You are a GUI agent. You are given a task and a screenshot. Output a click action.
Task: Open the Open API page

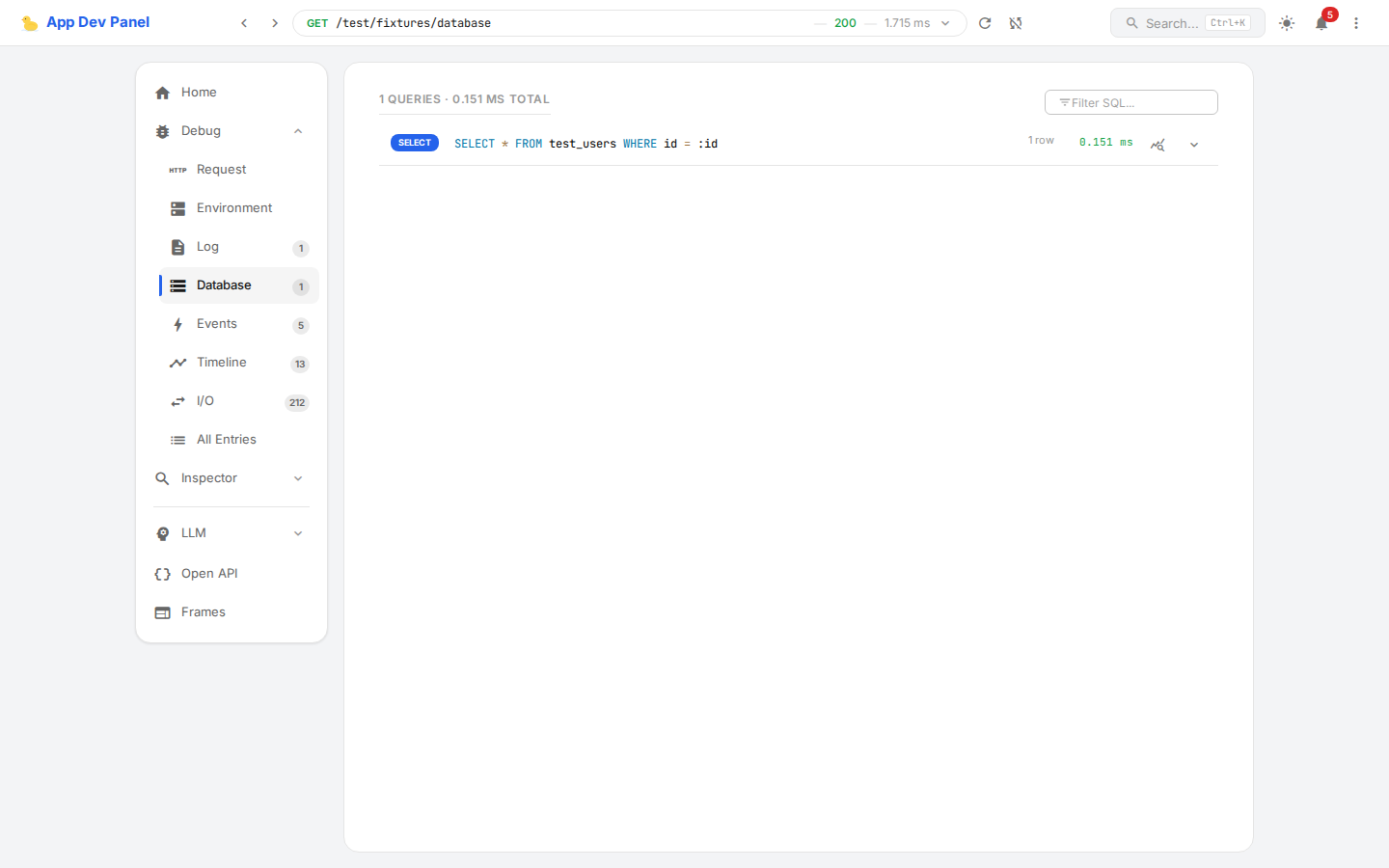coord(209,574)
